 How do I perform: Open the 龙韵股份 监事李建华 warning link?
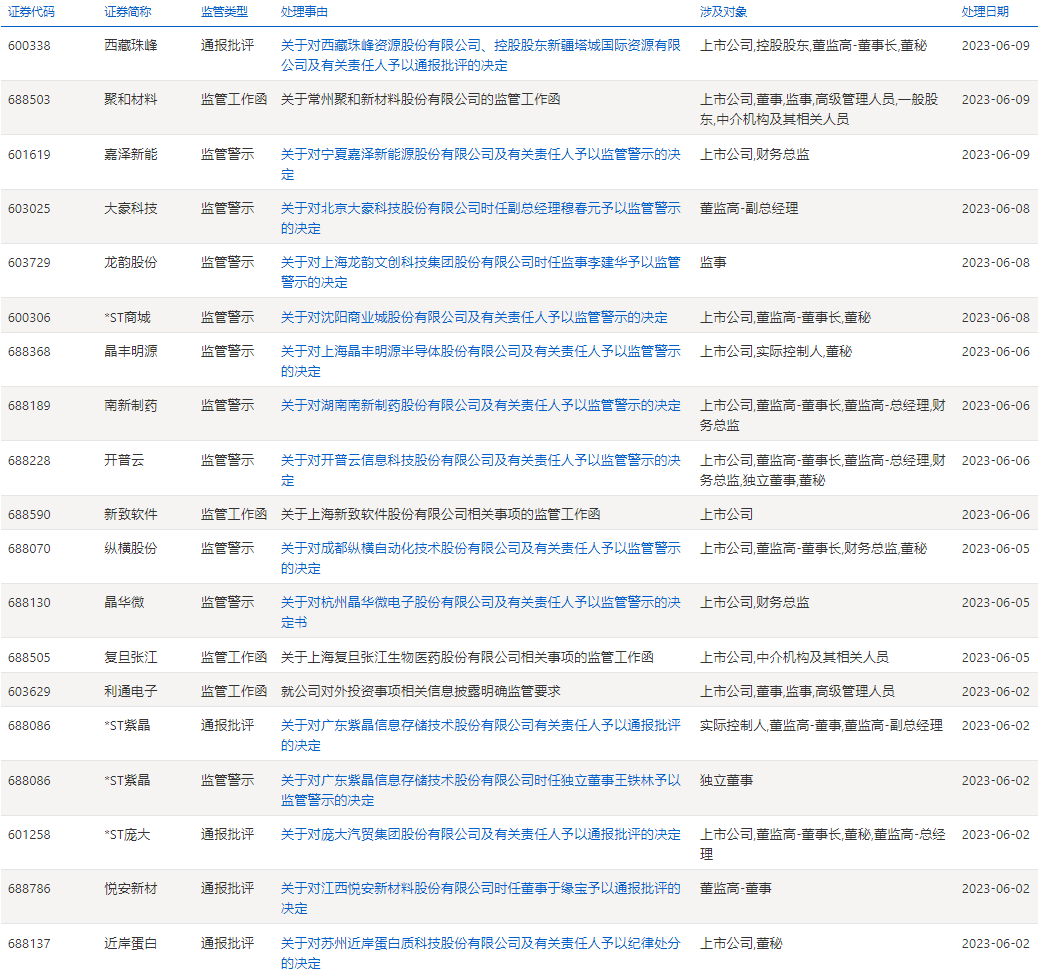(x=480, y=272)
